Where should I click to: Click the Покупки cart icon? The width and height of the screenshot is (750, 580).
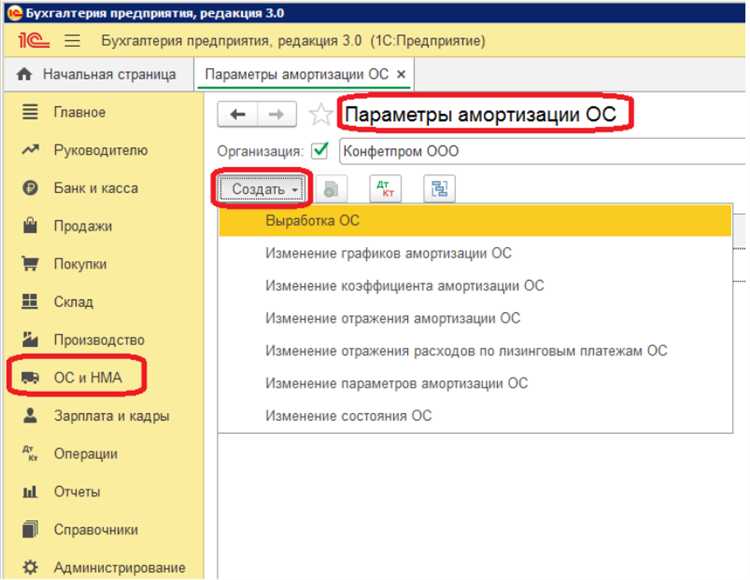tap(30, 263)
